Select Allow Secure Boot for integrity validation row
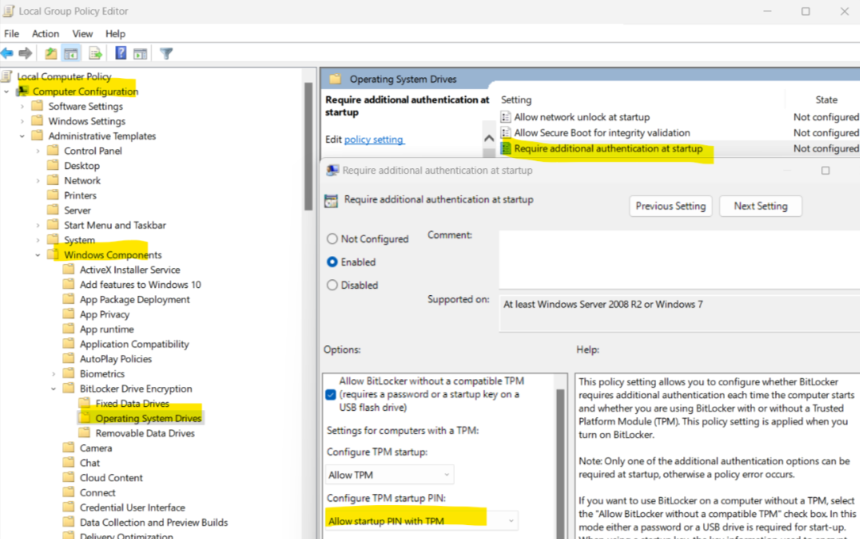Screen dimensions: 860x539 680,133
